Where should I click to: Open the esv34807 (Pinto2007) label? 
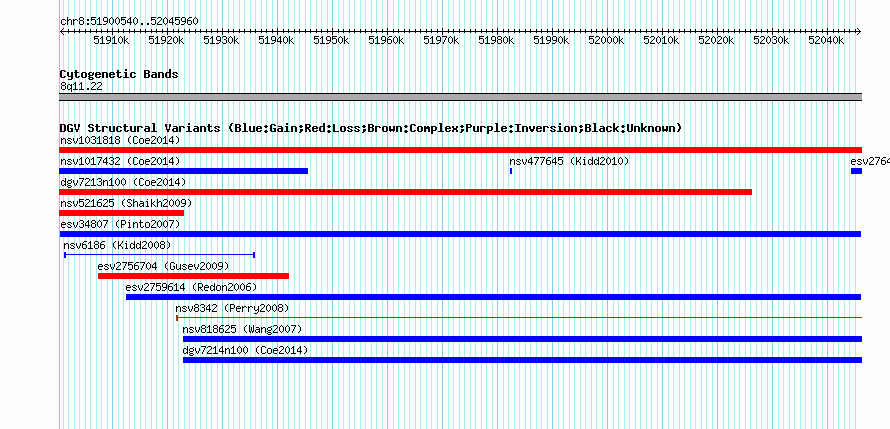click(120, 224)
